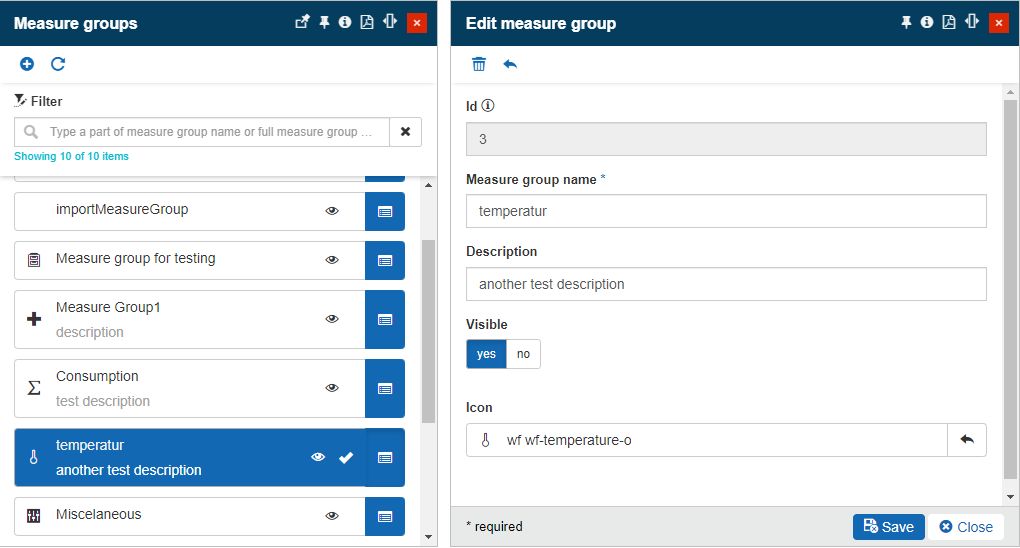Pin the Measure groups panel
The width and height of the screenshot is (1020, 548).
(x=324, y=22)
